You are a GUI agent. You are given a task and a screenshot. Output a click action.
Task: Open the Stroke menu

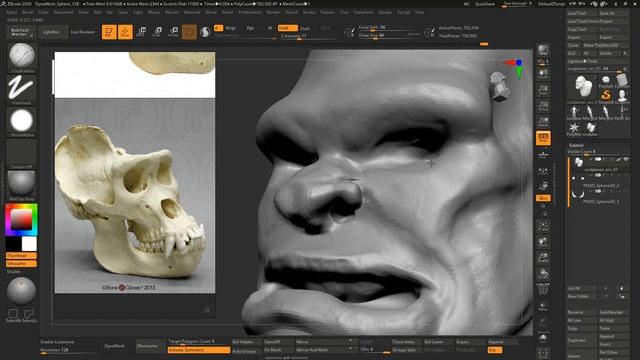[x=309, y=12]
